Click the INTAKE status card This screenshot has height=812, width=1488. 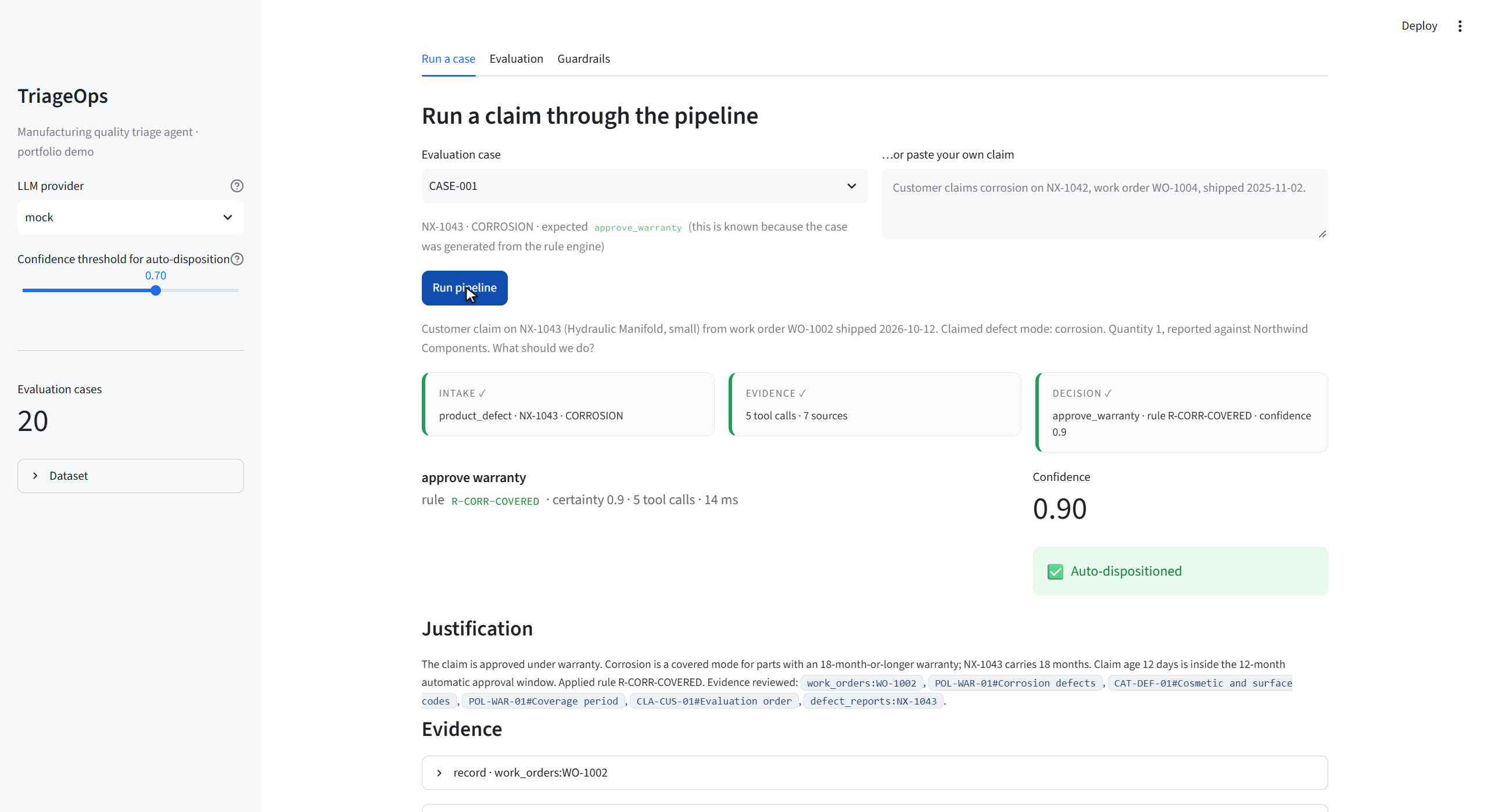[568, 404]
